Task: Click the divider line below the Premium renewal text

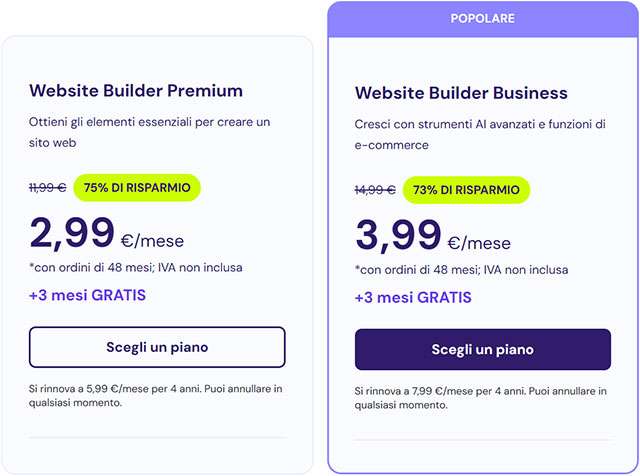Action: tap(157, 437)
